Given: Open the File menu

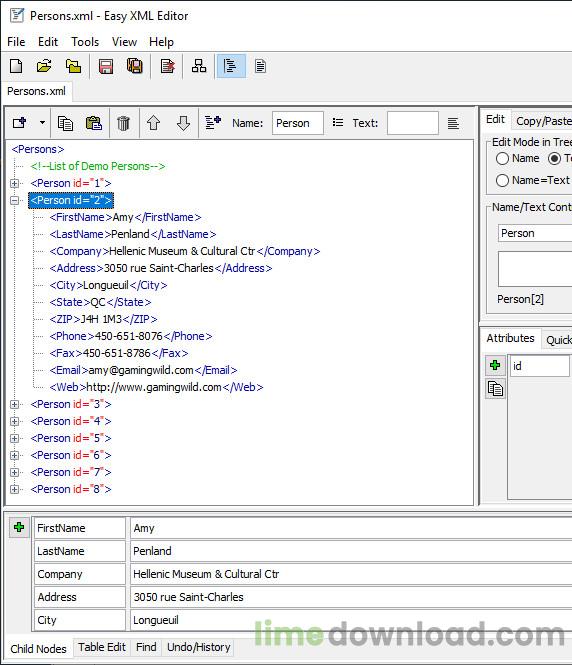Looking at the screenshot, I should tap(16, 42).
